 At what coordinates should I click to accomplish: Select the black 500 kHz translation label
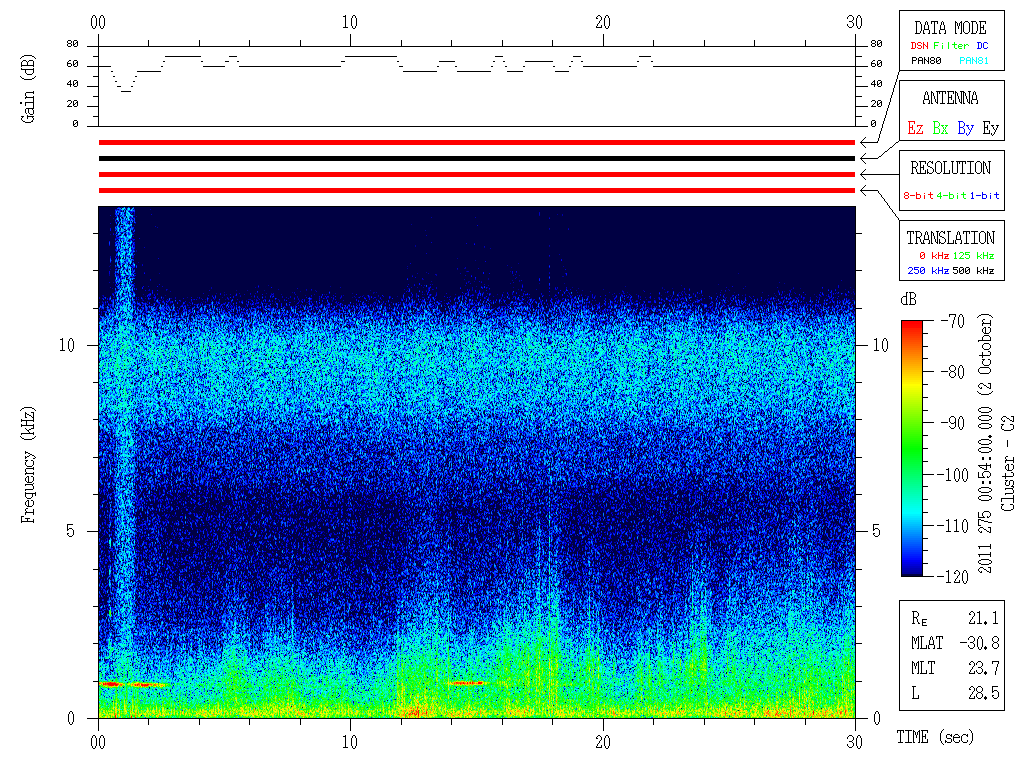(973, 271)
